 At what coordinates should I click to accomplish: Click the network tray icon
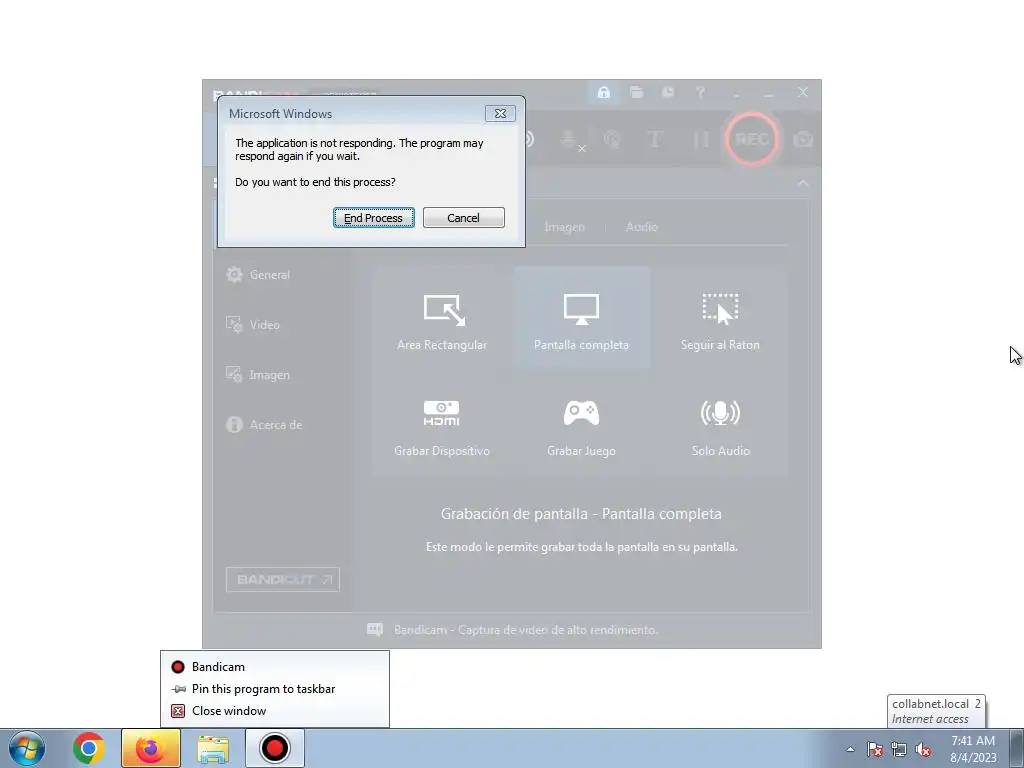899,749
